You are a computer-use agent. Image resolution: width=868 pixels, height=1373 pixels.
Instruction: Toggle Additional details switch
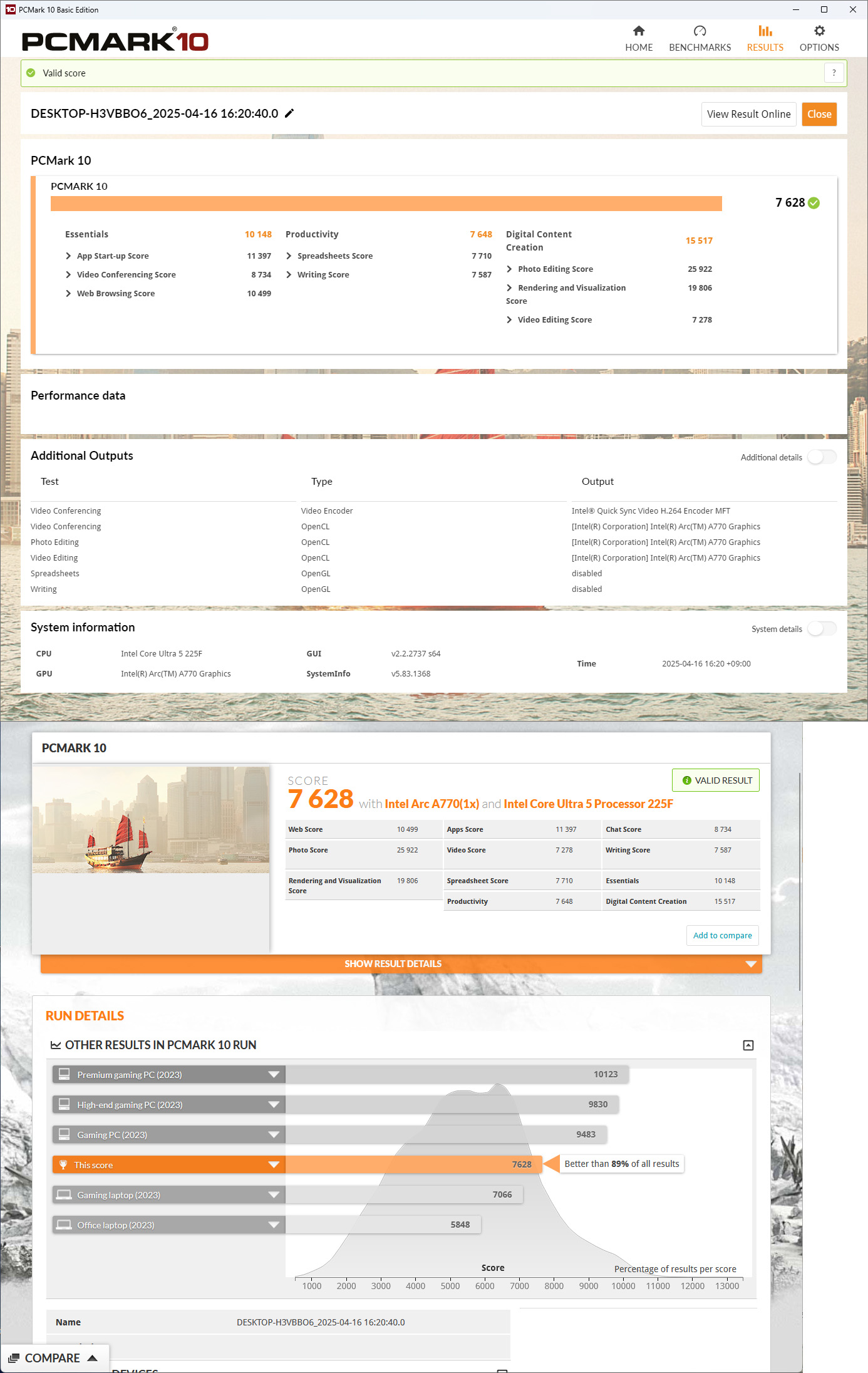click(x=822, y=457)
